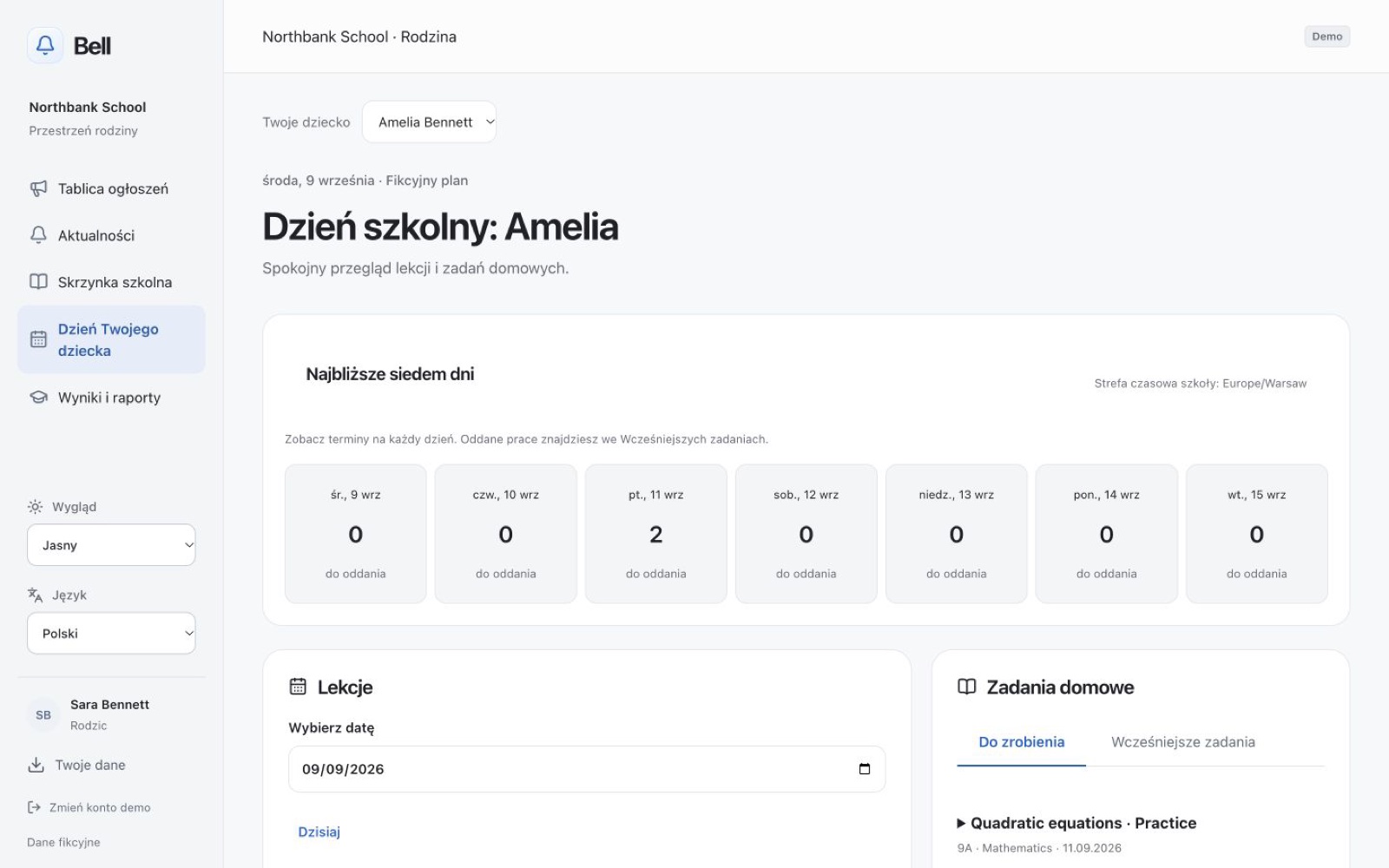Select the wt., 15 wrz day card

[1257, 534]
